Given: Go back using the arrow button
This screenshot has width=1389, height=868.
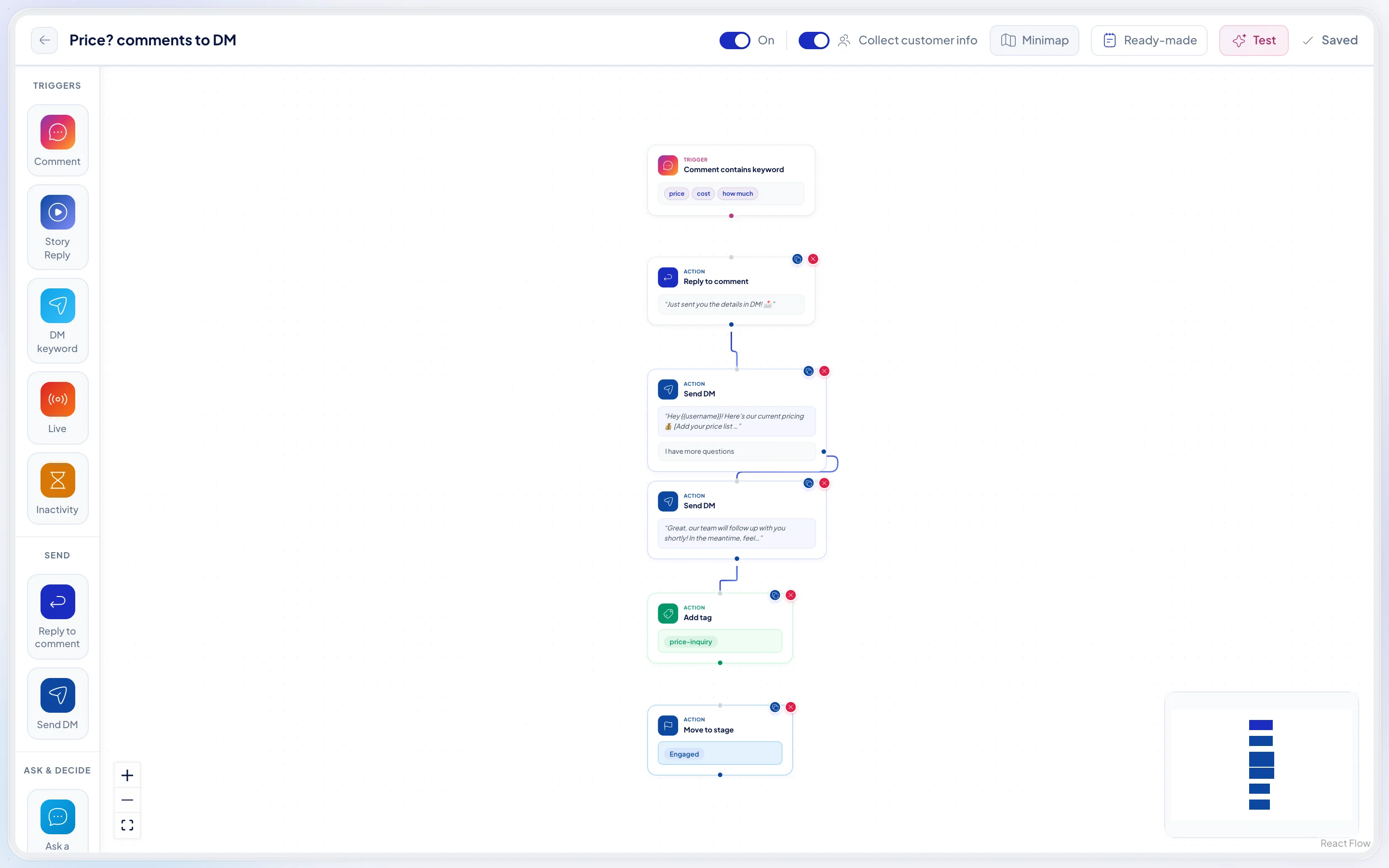Looking at the screenshot, I should click(44, 40).
